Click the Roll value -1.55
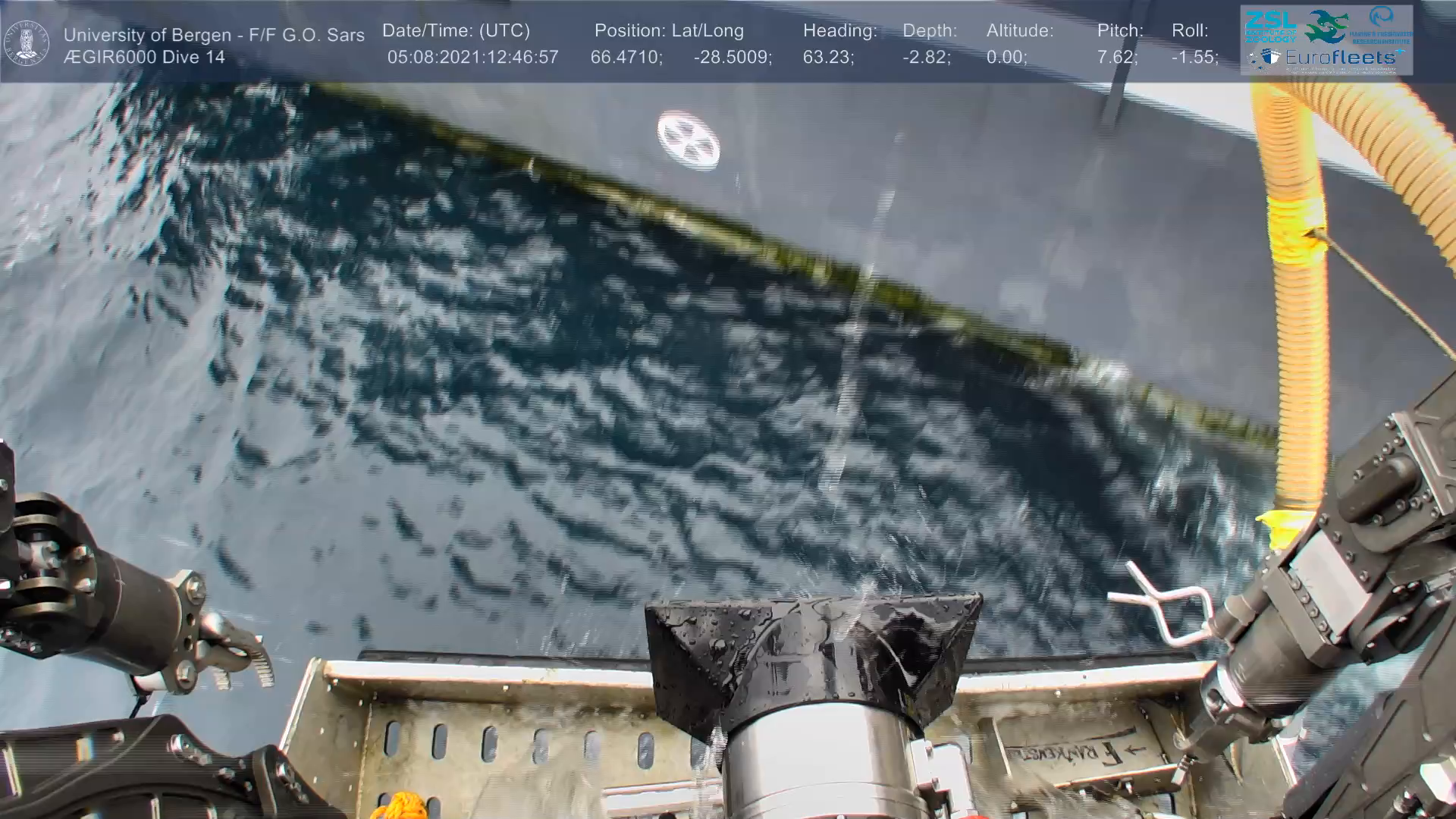 pyautogui.click(x=1194, y=58)
